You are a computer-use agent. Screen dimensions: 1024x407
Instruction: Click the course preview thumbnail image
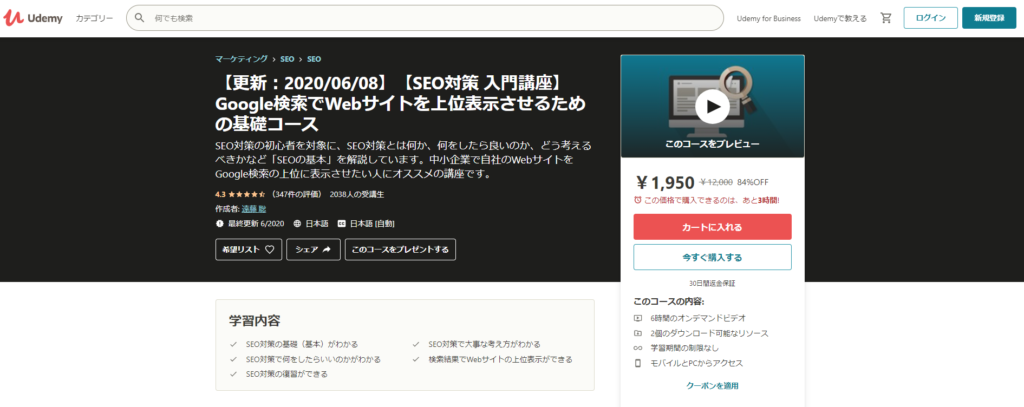tap(712, 106)
